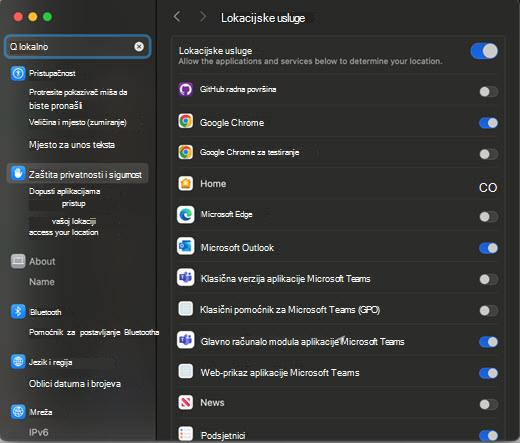This screenshot has height=443, width=520.
Task: Enable location for GitHub radna površina
Action: [x=489, y=91]
